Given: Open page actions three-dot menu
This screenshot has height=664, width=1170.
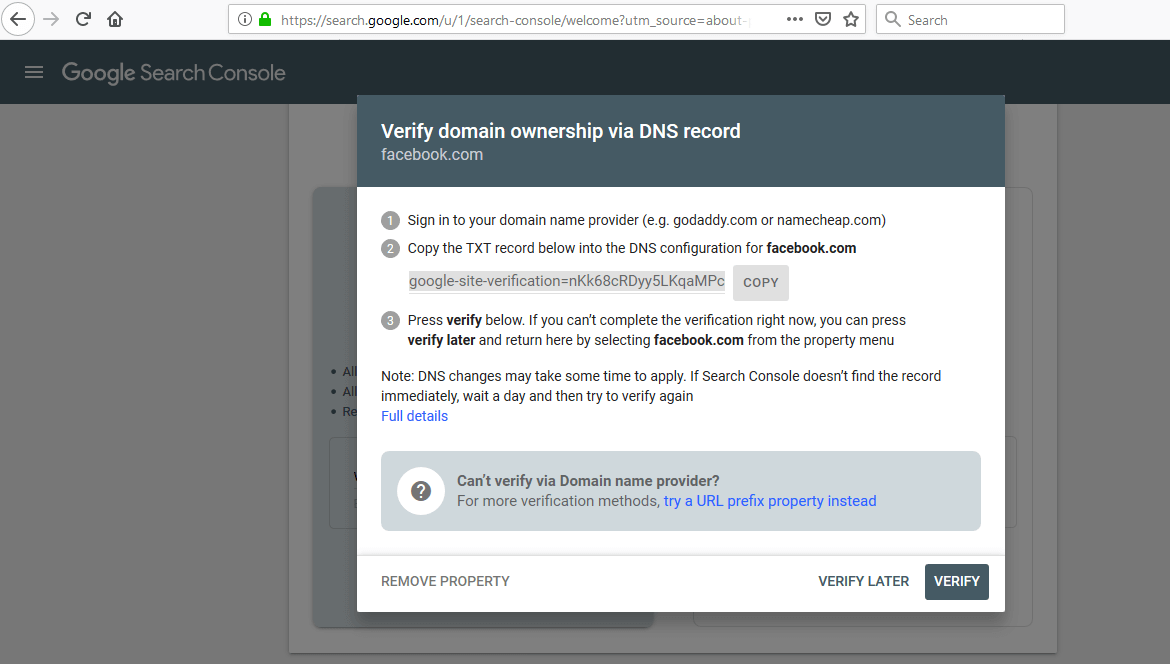Looking at the screenshot, I should pos(795,19).
